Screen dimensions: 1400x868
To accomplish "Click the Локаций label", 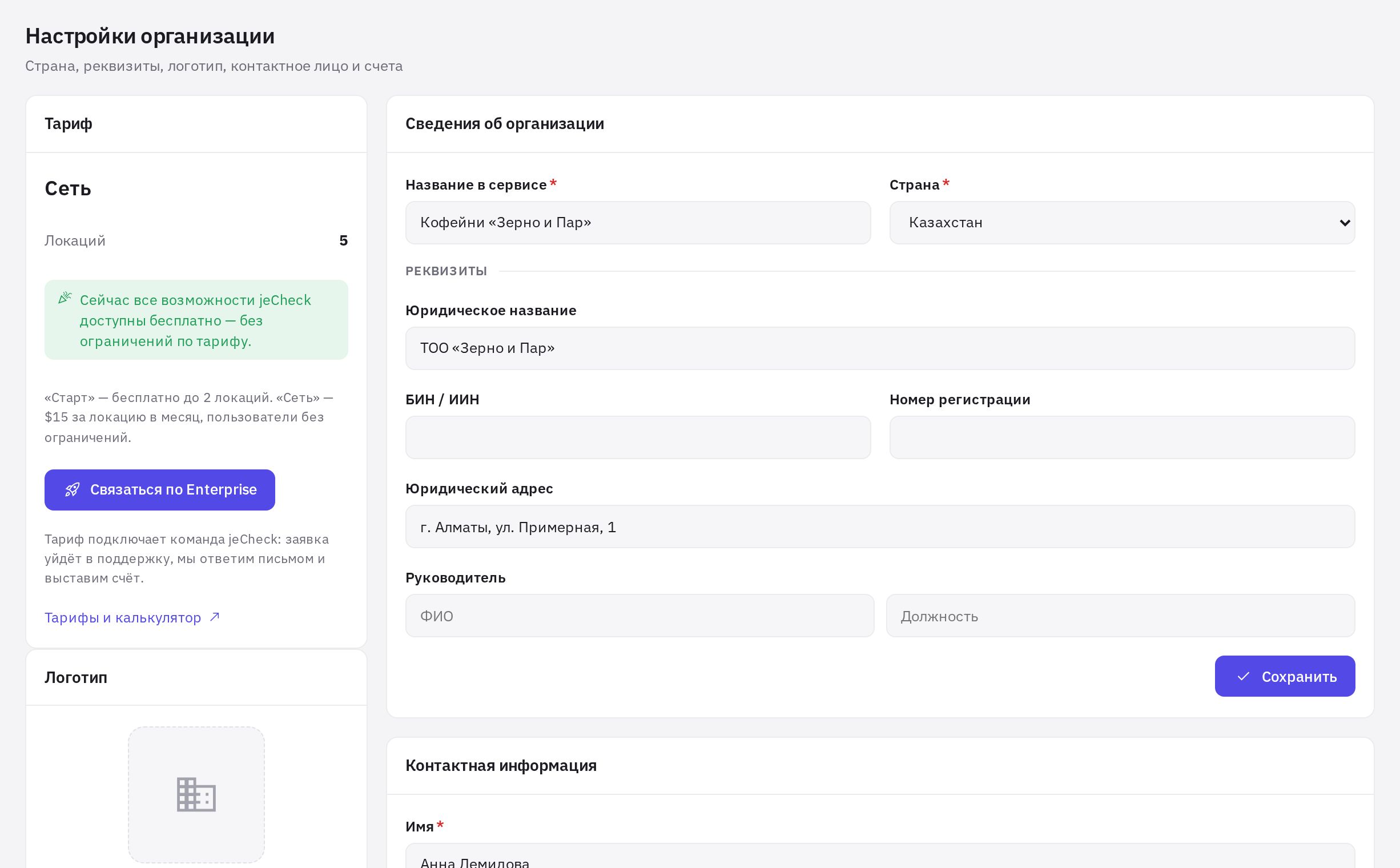I will [x=75, y=240].
